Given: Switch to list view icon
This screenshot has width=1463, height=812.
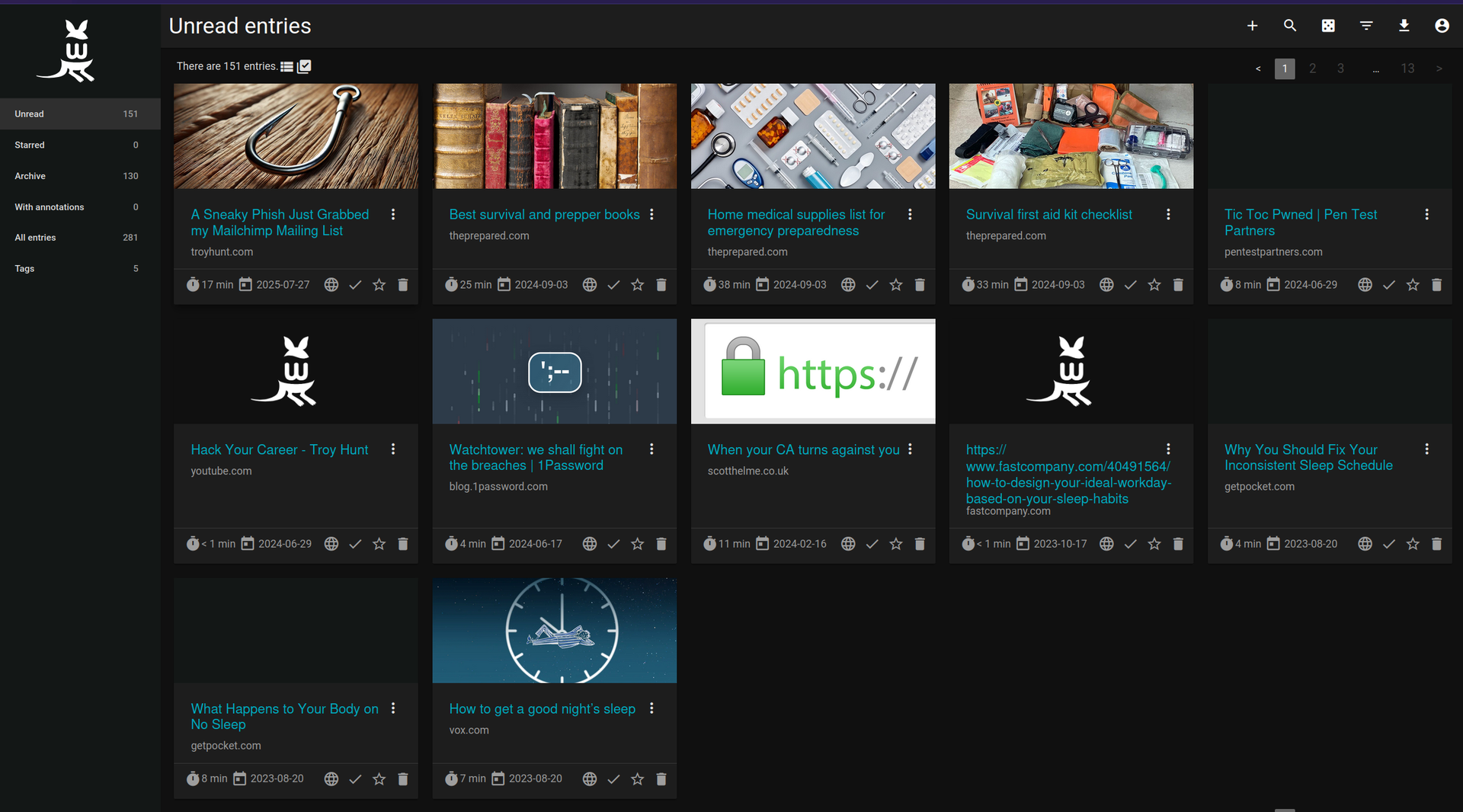Looking at the screenshot, I should 287,66.
